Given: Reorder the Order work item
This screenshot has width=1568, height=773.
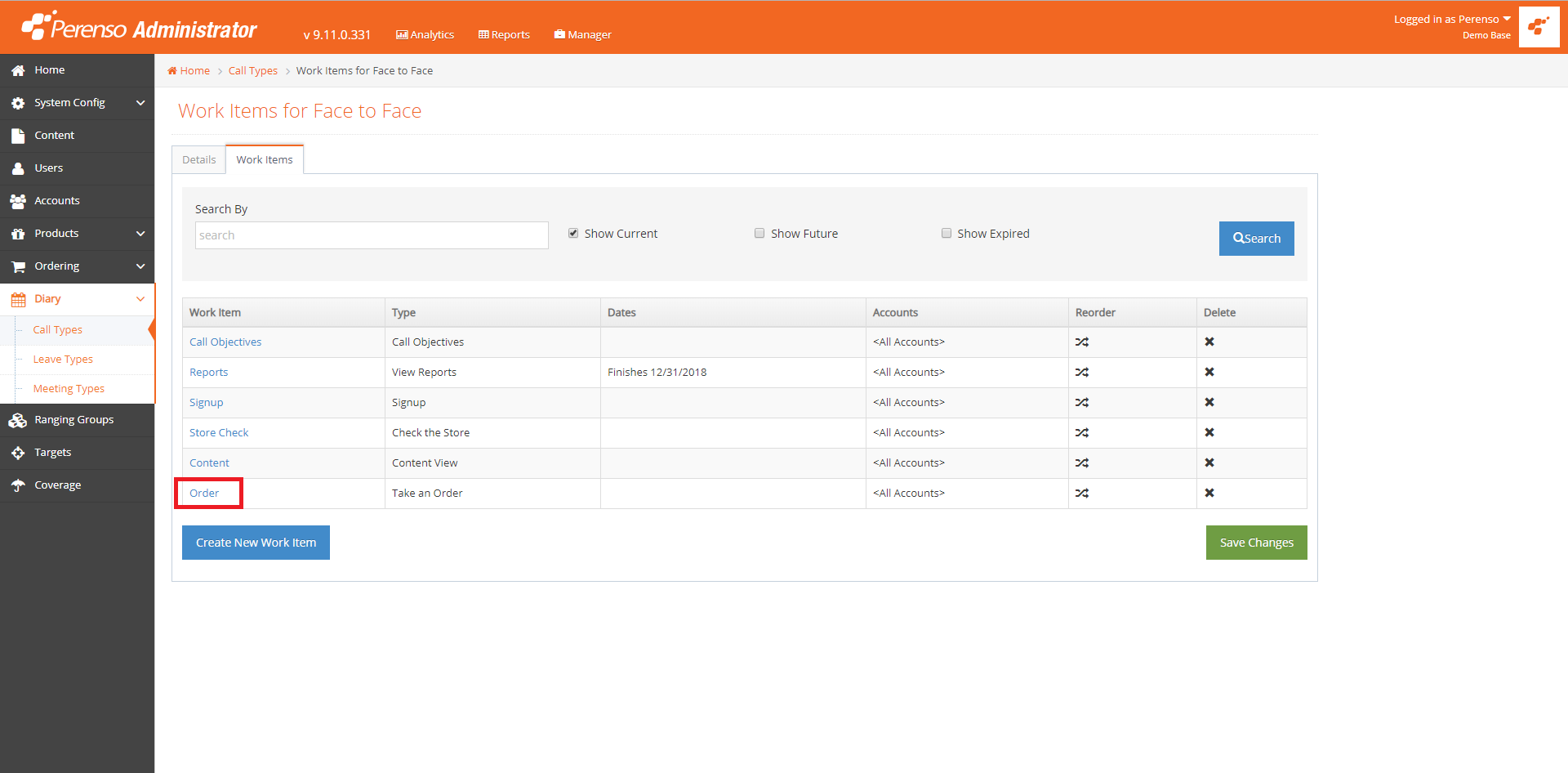Looking at the screenshot, I should (x=1082, y=494).
